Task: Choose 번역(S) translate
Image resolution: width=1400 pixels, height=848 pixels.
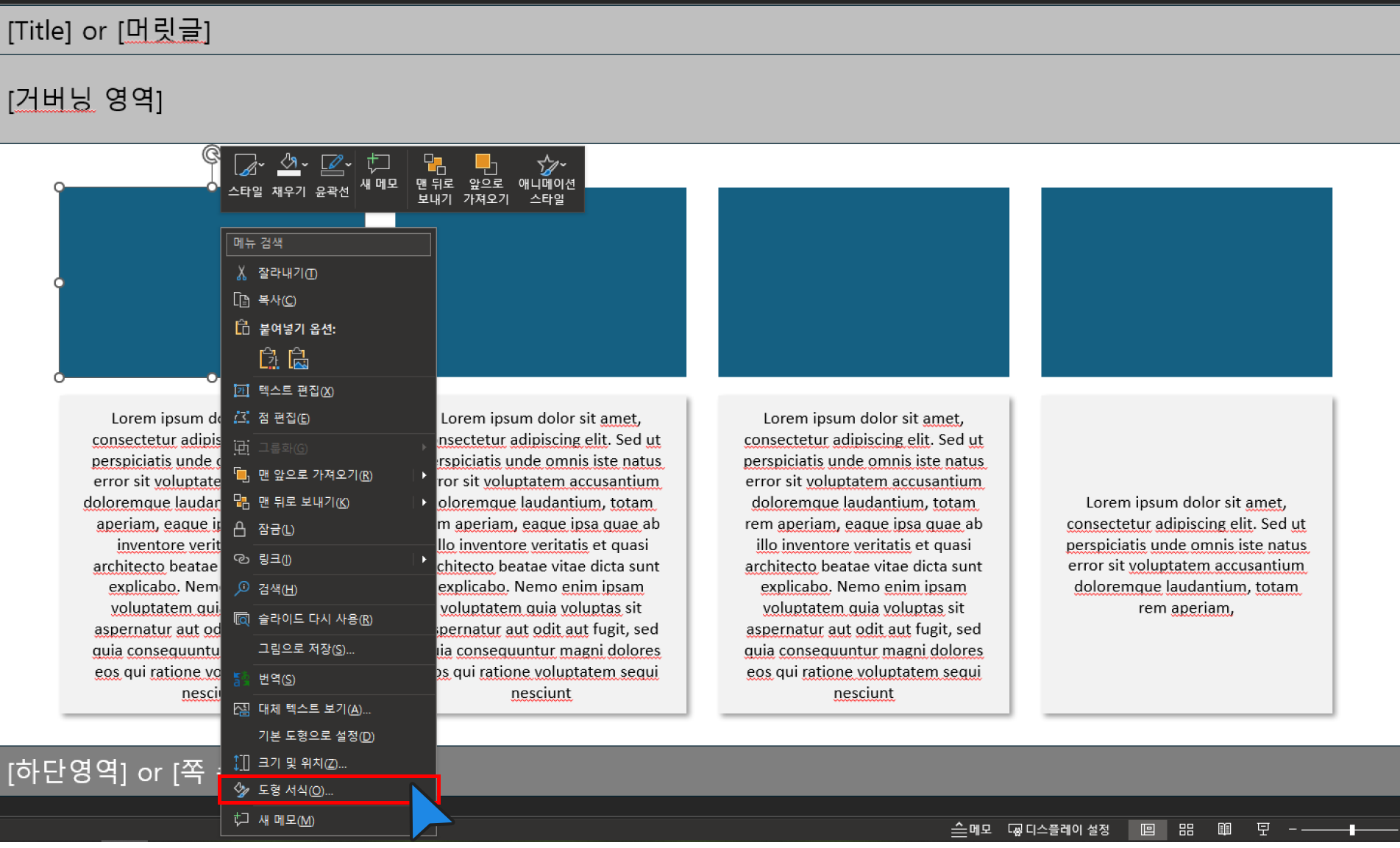Action: [x=328, y=680]
